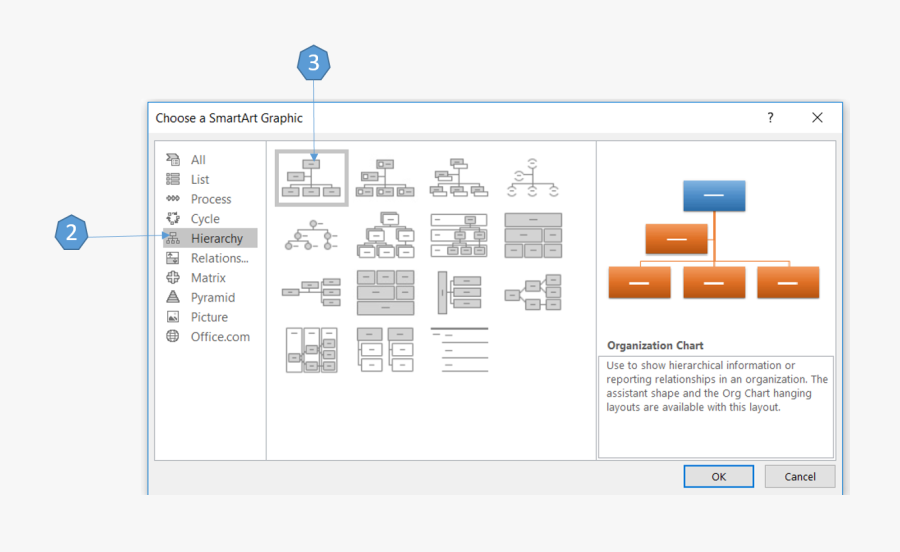Pick the Horizontal Labeled Hierarchy layout

tap(312, 349)
